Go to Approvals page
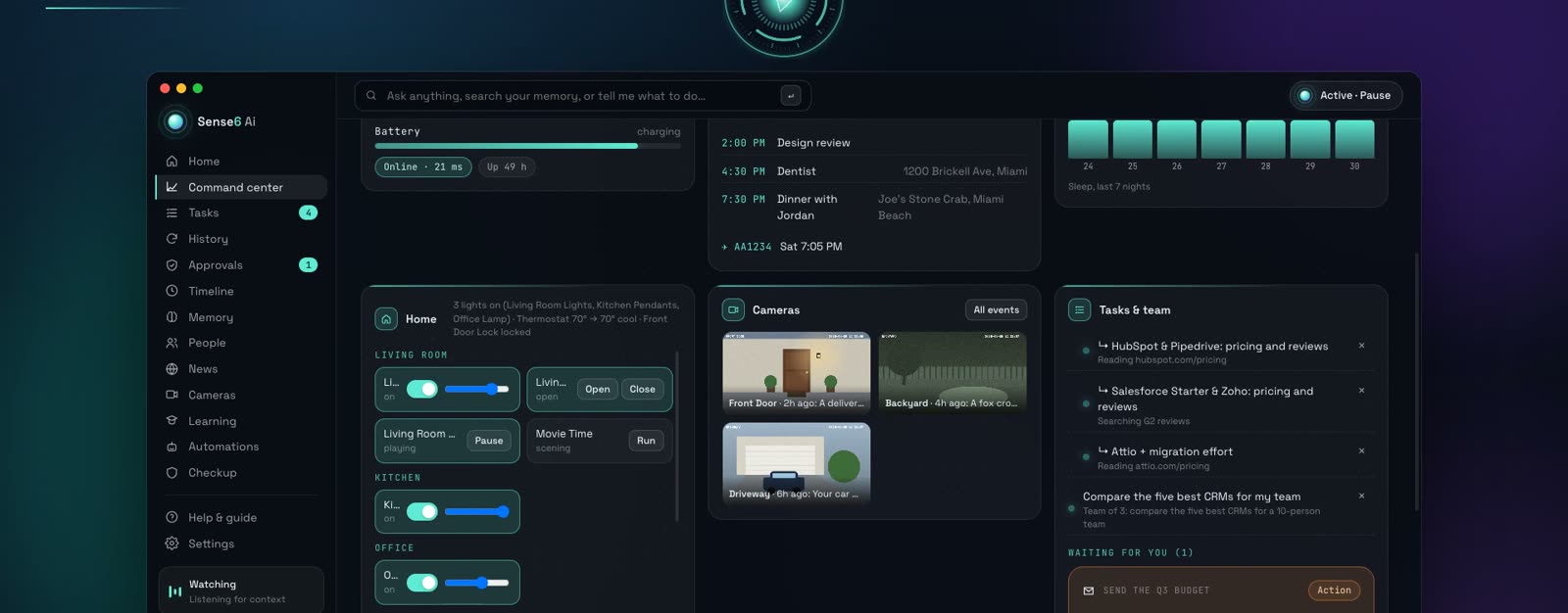 pos(241,265)
